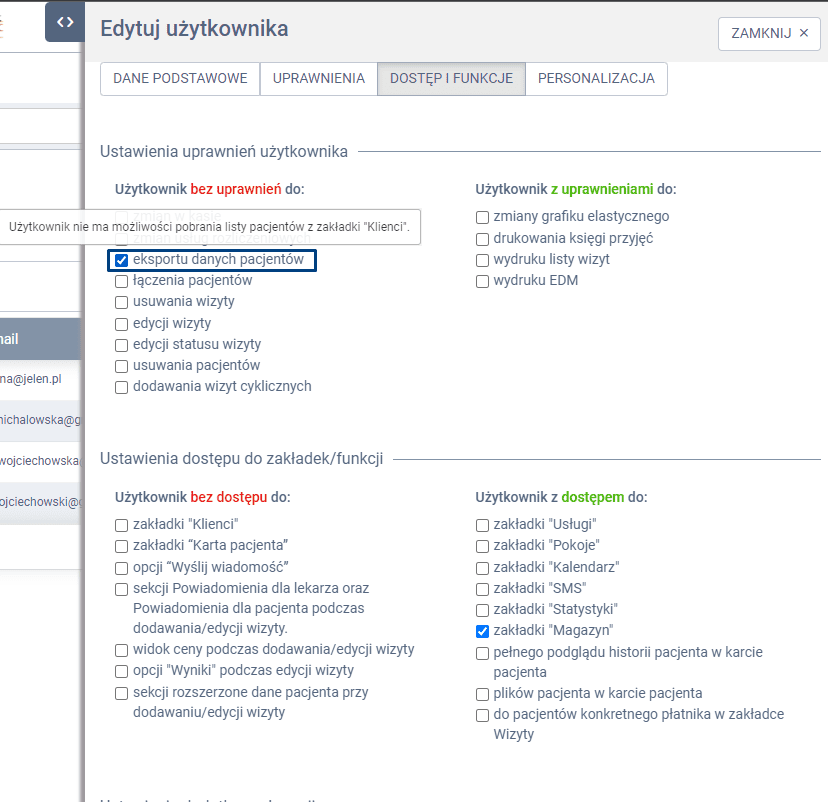Check the edycji statusu wizyty box
The image size is (828, 802).
coord(122,345)
